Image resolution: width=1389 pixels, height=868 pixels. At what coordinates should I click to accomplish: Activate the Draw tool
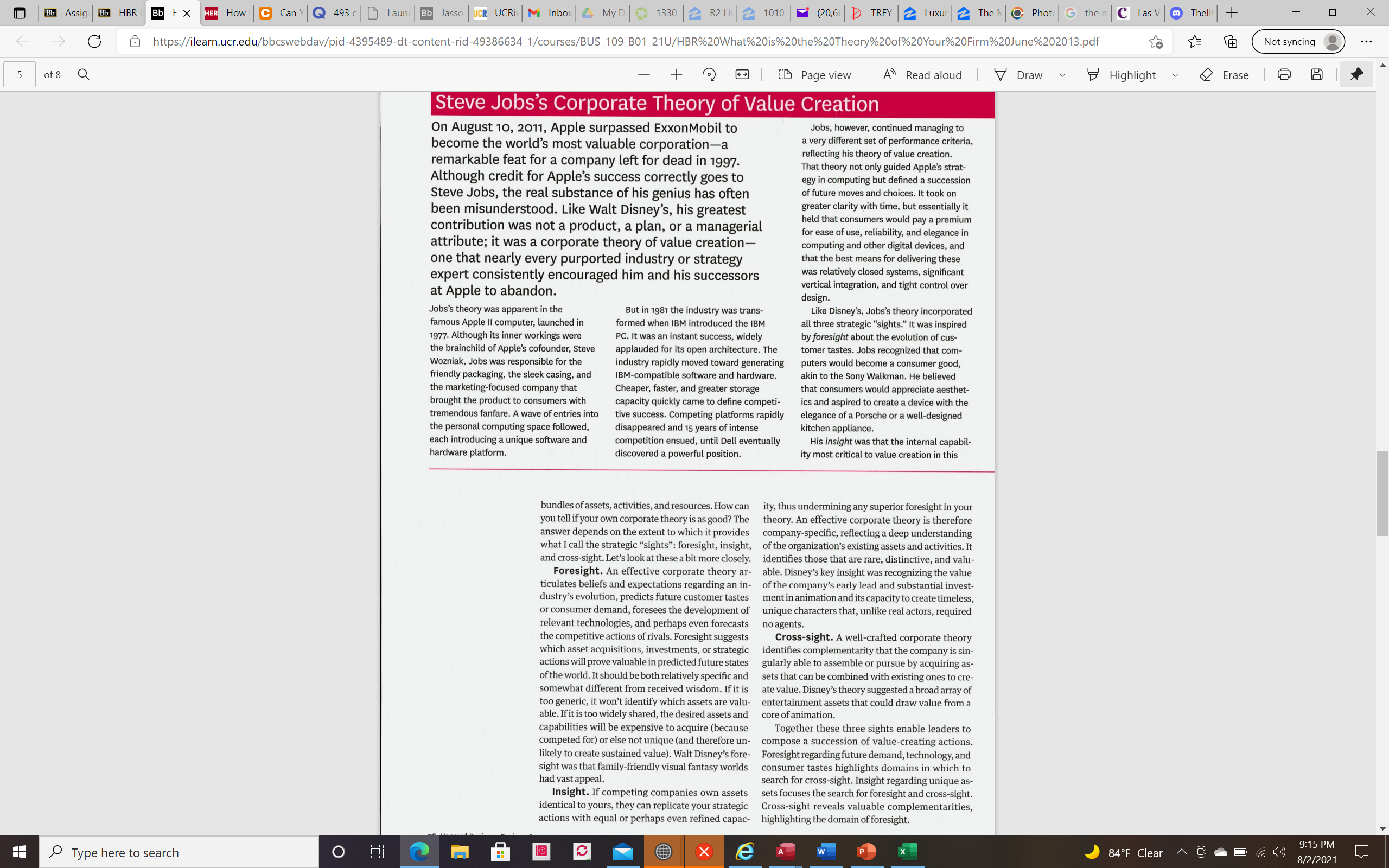(x=1018, y=75)
